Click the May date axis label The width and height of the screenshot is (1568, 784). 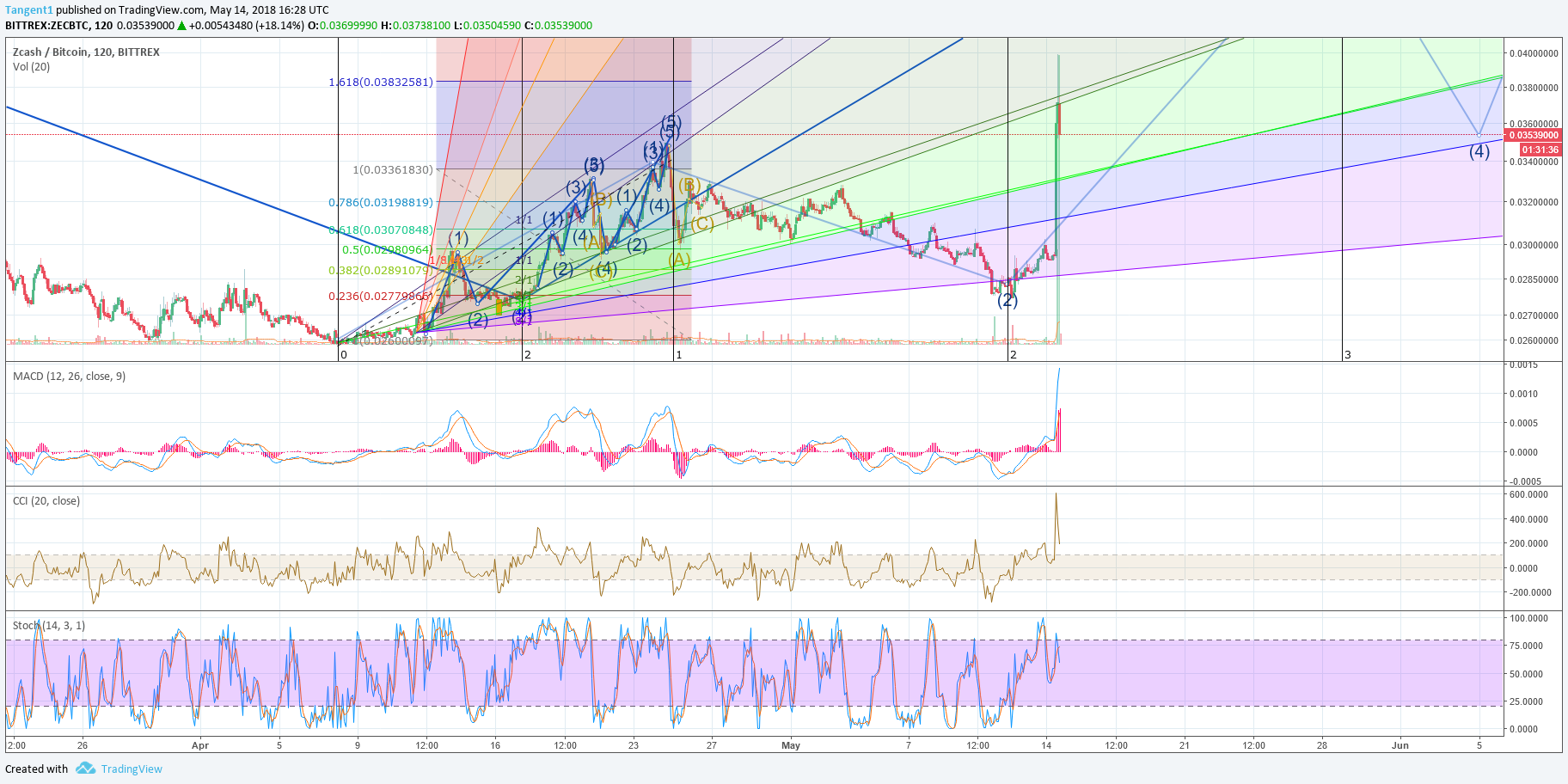[791, 745]
